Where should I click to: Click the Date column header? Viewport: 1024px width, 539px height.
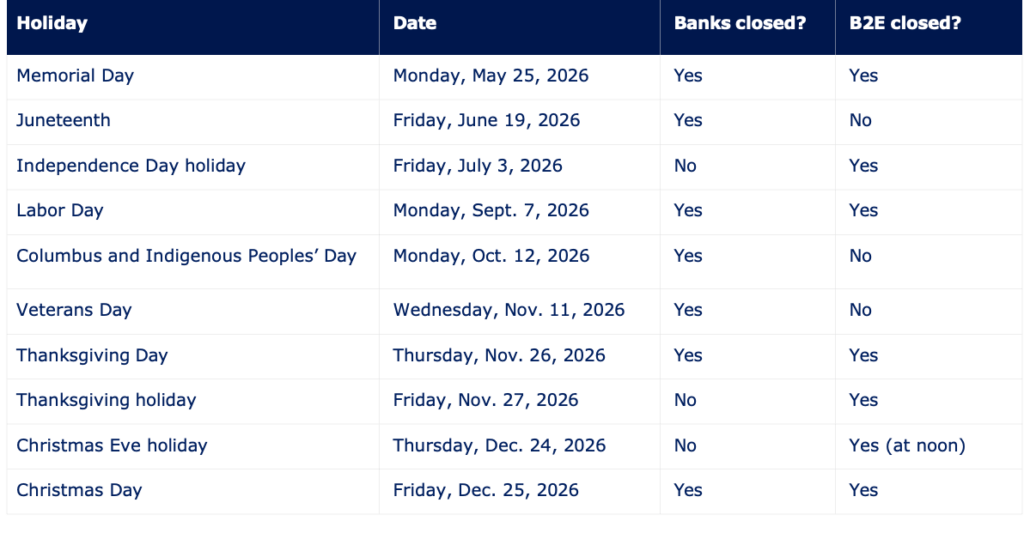click(414, 23)
